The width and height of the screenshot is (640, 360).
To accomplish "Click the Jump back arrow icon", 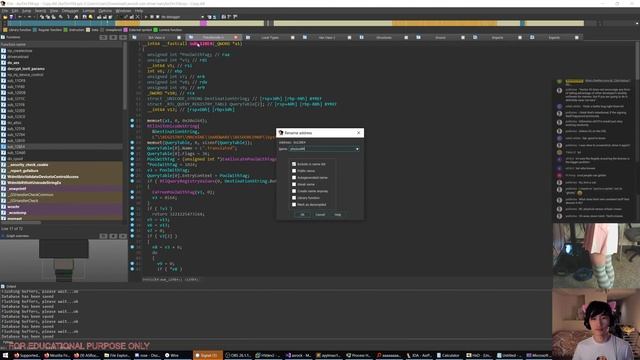I will click(x=20, y=17).
